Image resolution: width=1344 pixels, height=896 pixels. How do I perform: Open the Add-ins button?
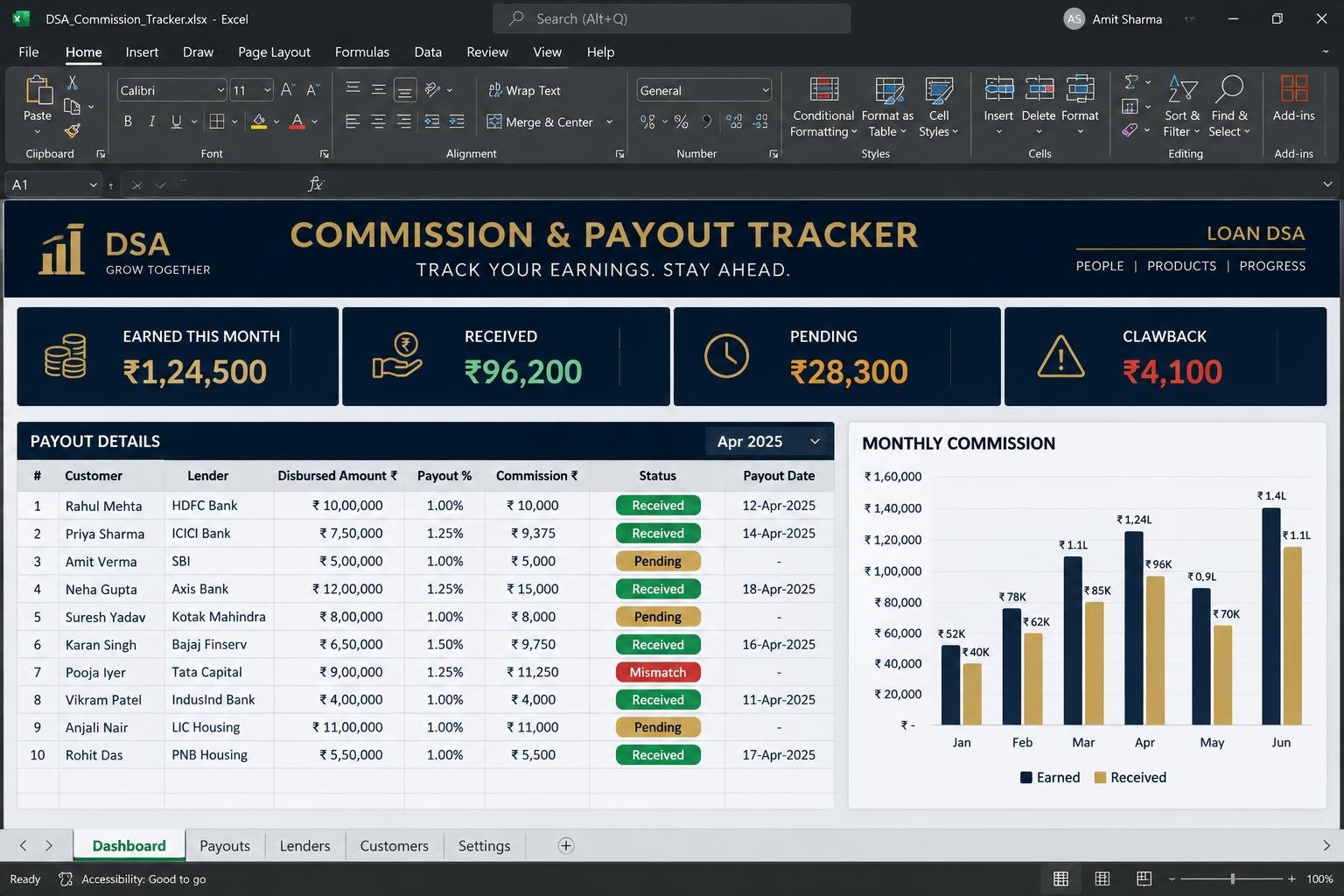tap(1294, 98)
